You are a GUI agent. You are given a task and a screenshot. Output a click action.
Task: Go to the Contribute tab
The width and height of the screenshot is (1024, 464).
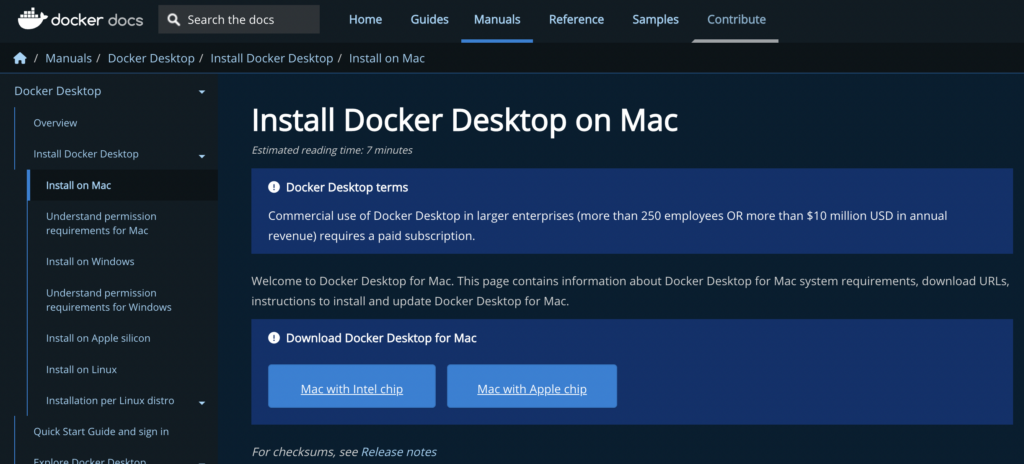736,20
